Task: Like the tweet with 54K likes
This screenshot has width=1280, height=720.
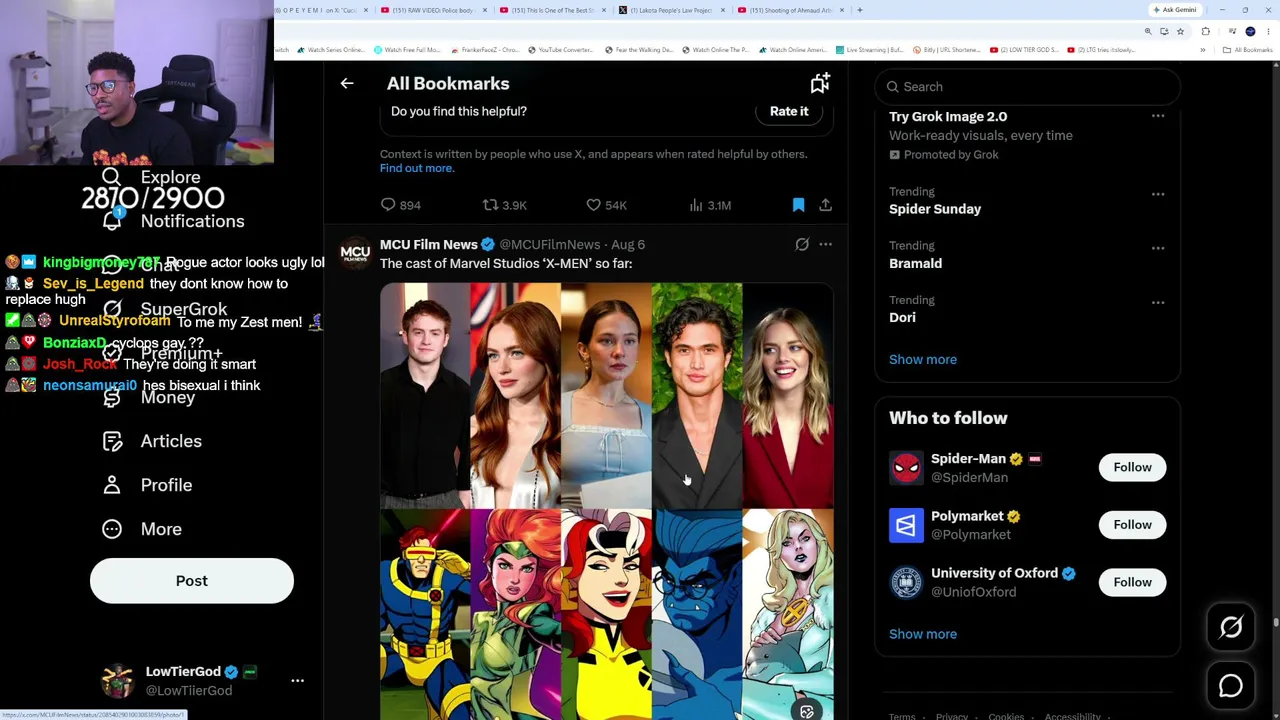Action: click(606, 205)
